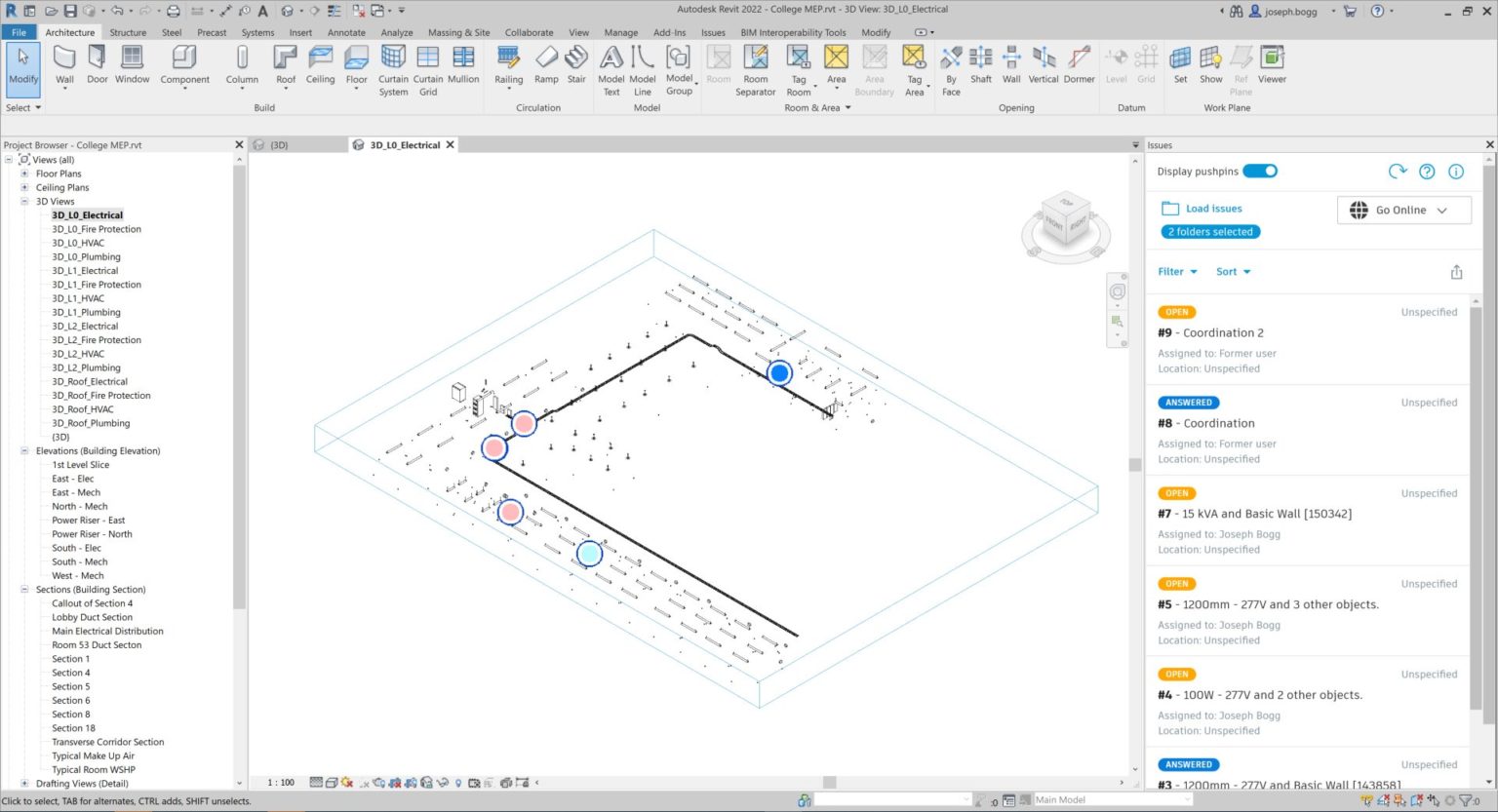The image size is (1498, 812).
Task: Toggle the sun path on
Action: (345, 782)
